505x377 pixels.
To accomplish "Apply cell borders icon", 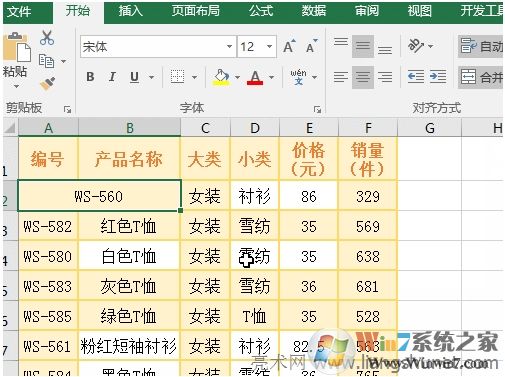I will (177, 77).
